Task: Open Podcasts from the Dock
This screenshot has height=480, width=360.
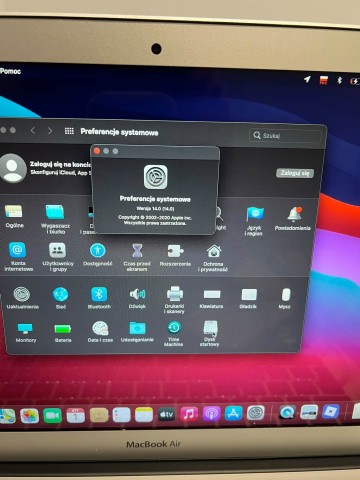Action: tap(211, 414)
